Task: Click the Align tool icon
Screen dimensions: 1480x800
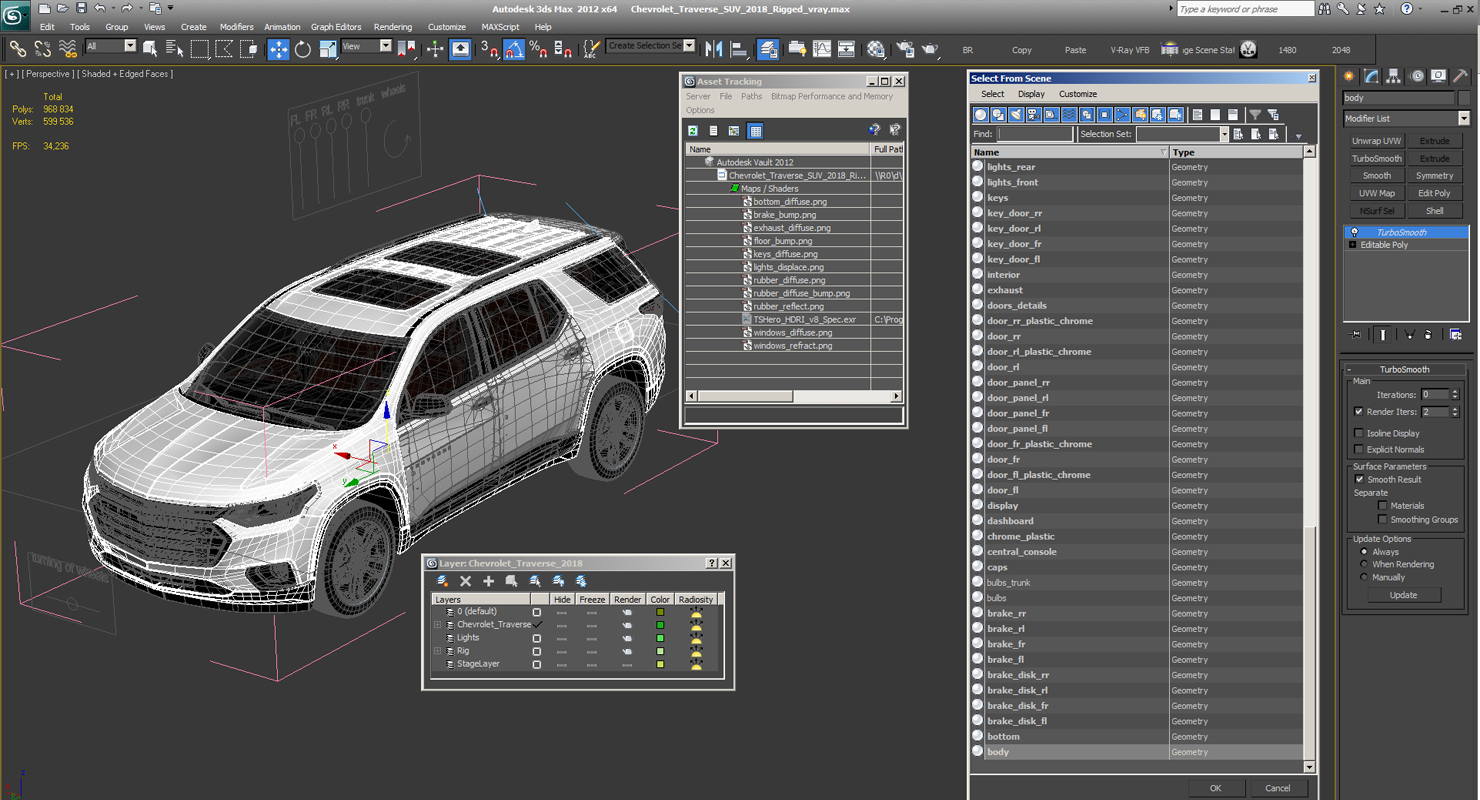Action: pos(739,48)
